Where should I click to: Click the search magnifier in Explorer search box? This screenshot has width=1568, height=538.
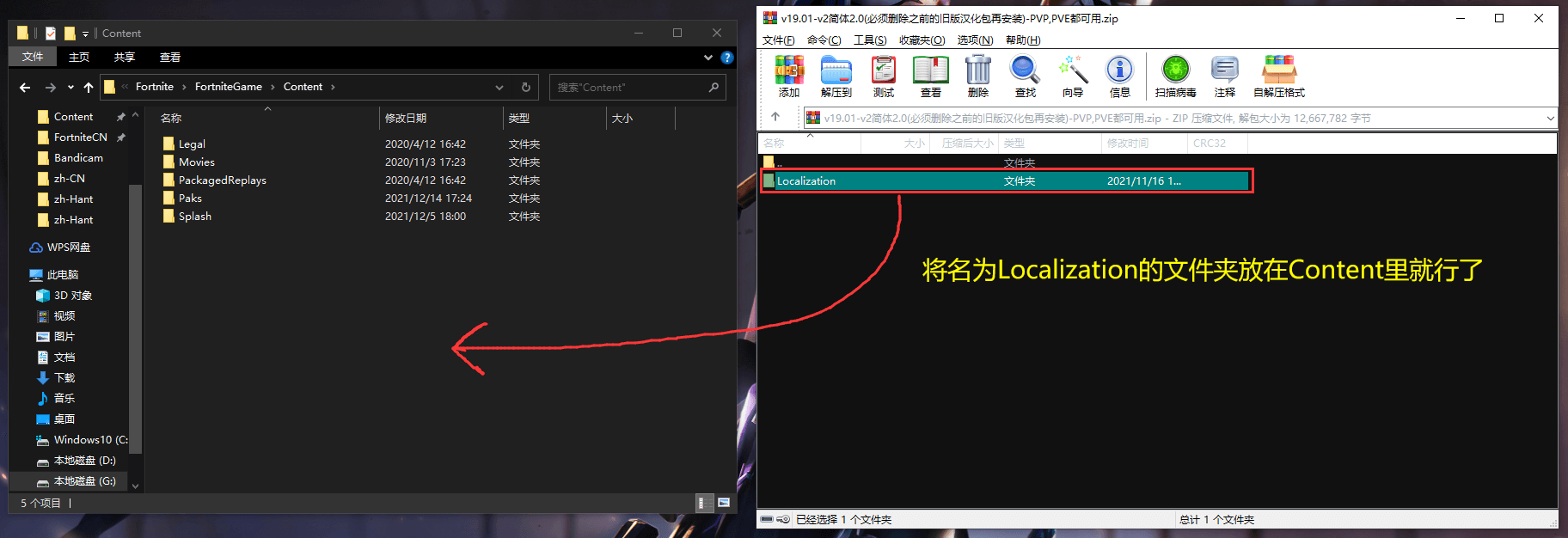(714, 87)
